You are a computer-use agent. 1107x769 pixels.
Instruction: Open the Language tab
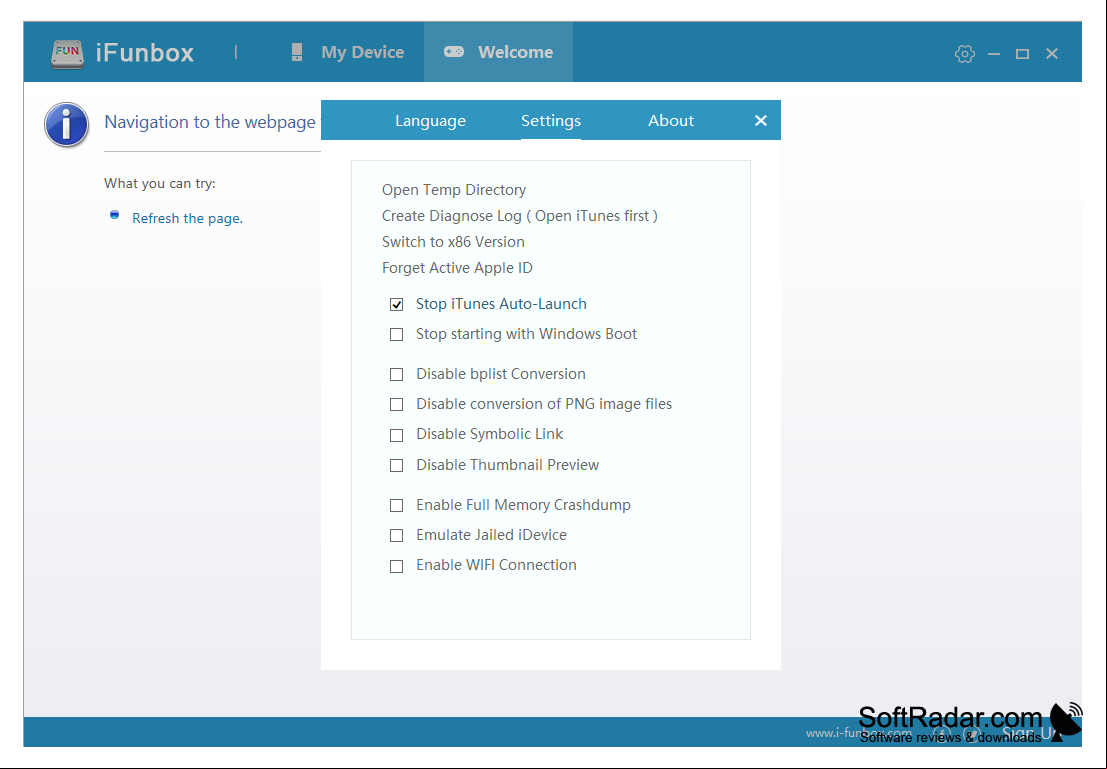pyautogui.click(x=431, y=121)
